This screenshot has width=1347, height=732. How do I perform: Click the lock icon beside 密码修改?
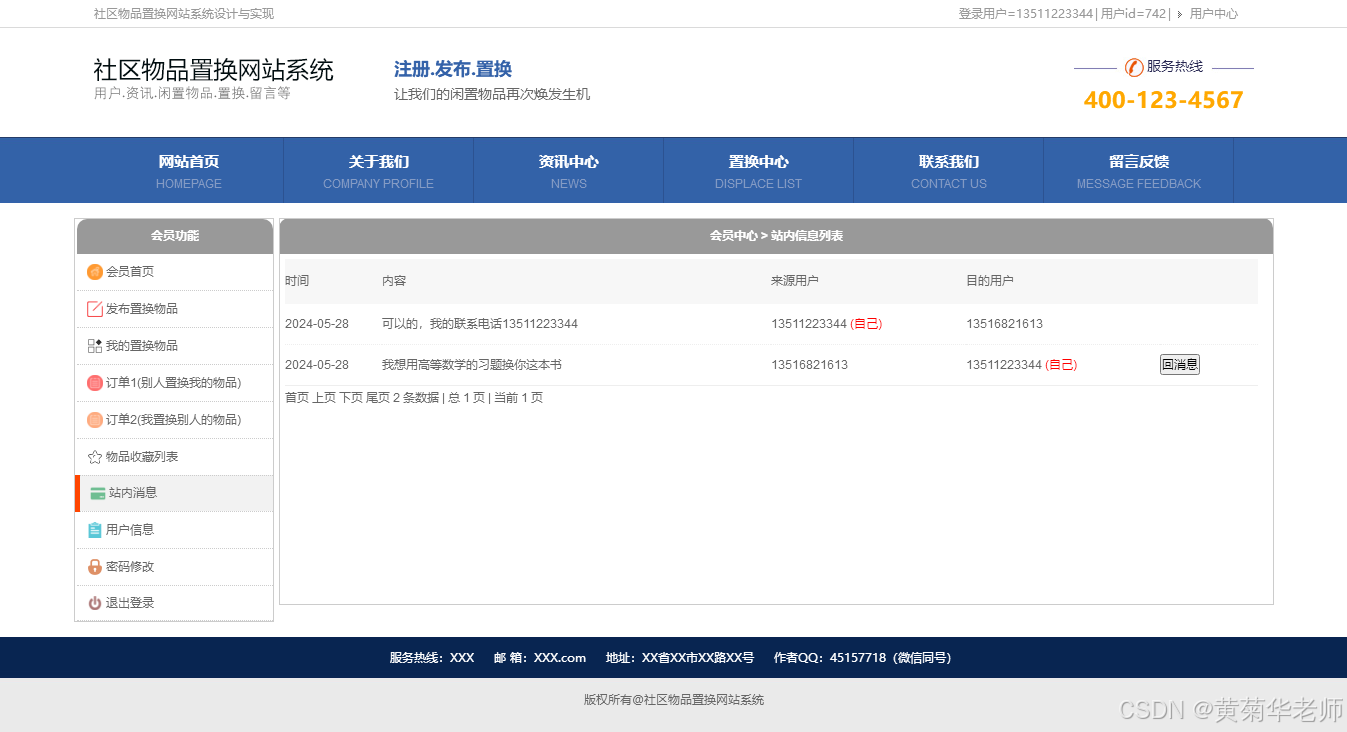click(95, 567)
